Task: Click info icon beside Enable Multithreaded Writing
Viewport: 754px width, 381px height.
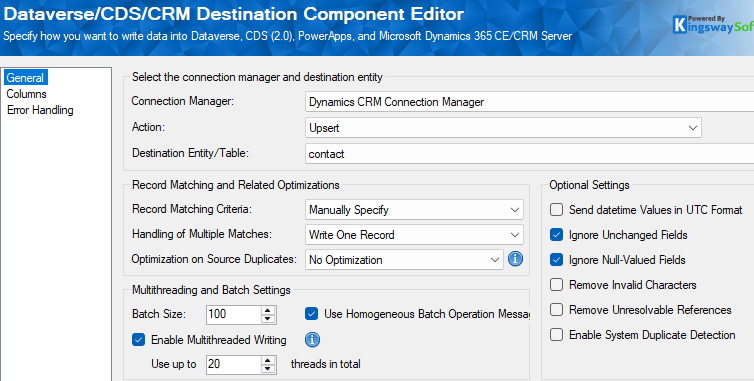Action: (x=313, y=340)
